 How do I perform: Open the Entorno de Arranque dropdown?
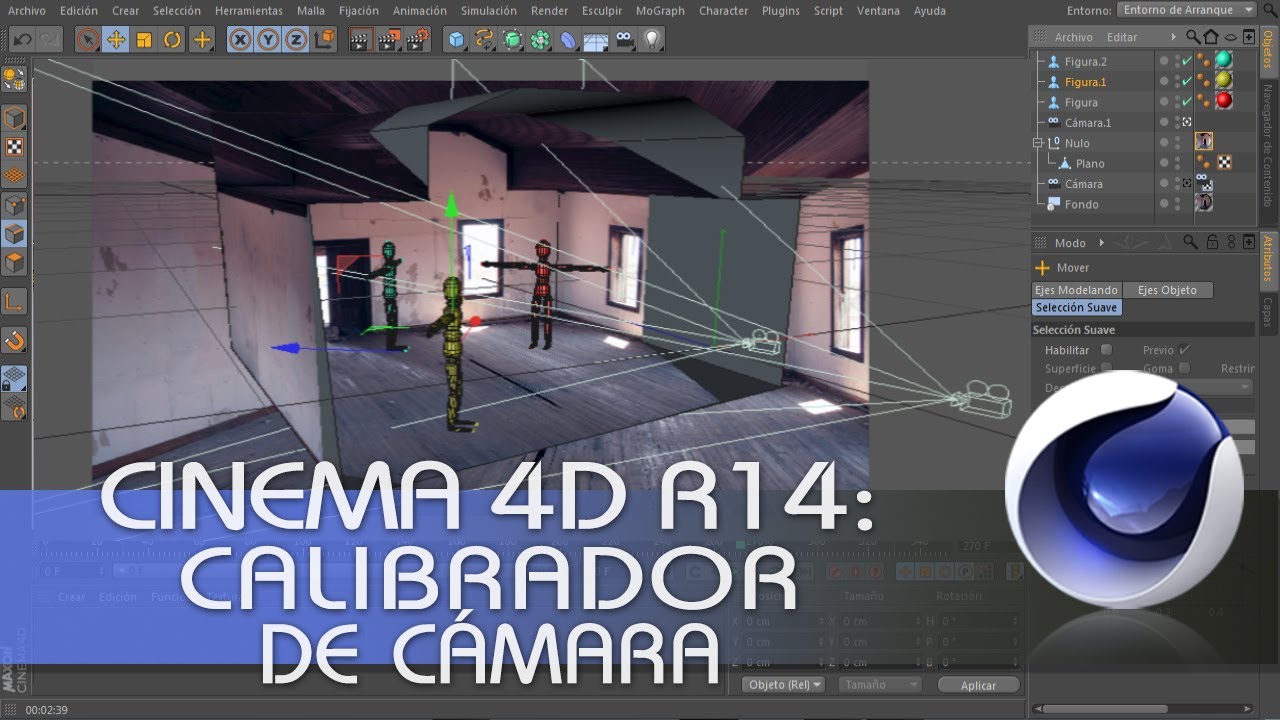coord(1187,10)
